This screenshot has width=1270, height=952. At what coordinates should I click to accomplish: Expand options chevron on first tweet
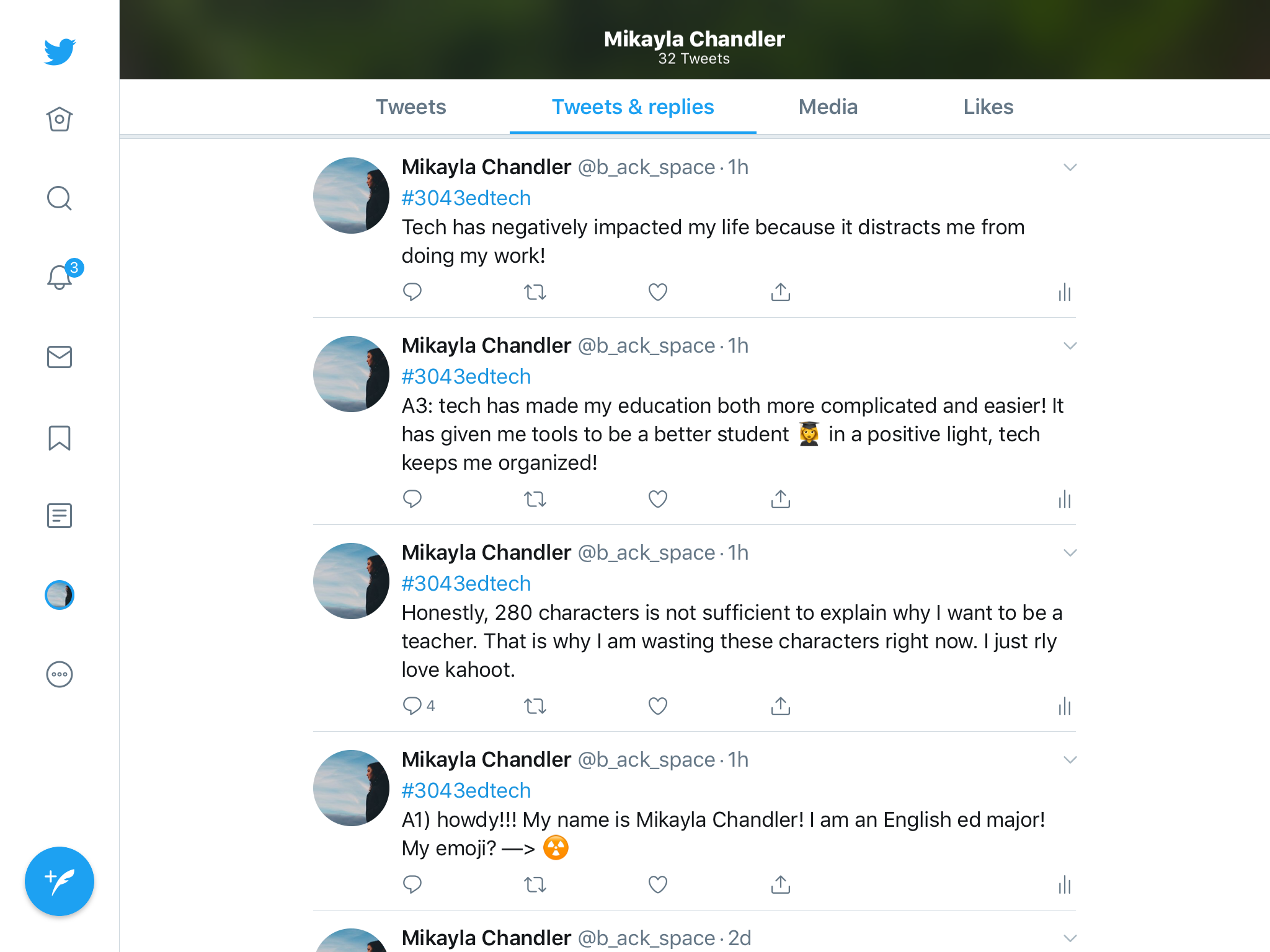(1070, 167)
